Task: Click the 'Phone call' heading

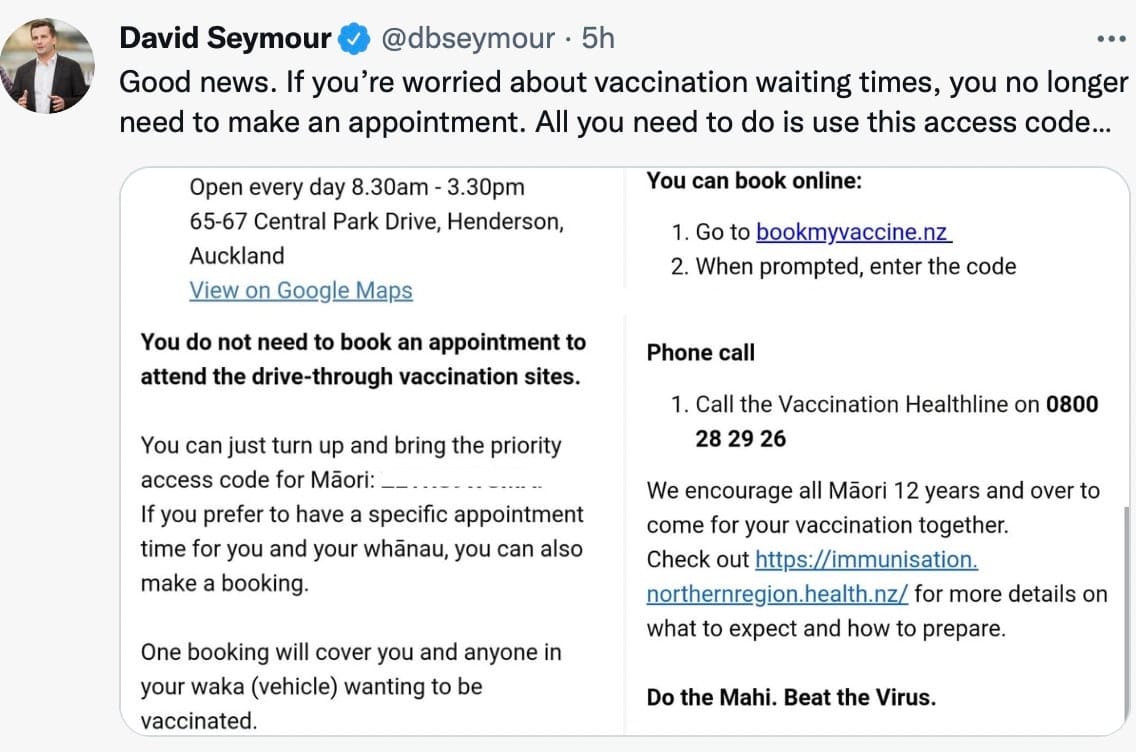Action: tap(700, 353)
